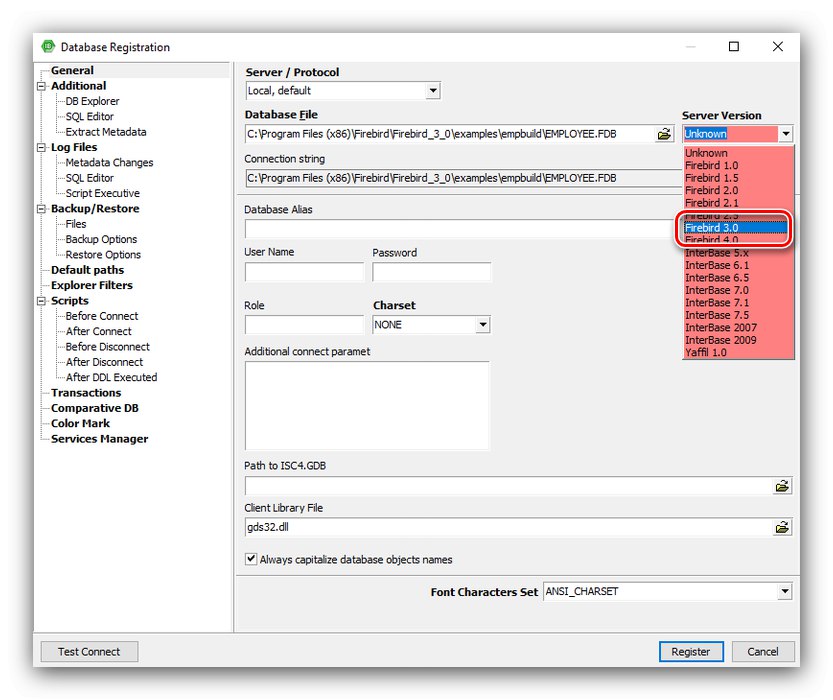Click the User Name field
This screenshot has width=833, height=700.
304,272
